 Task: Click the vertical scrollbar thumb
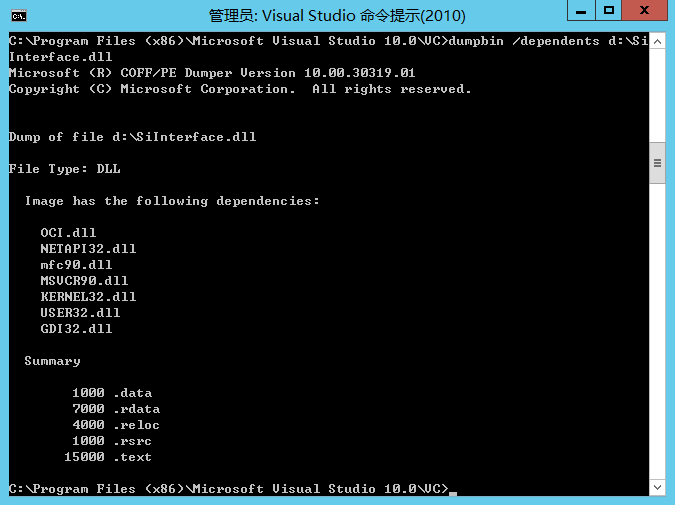pos(657,163)
